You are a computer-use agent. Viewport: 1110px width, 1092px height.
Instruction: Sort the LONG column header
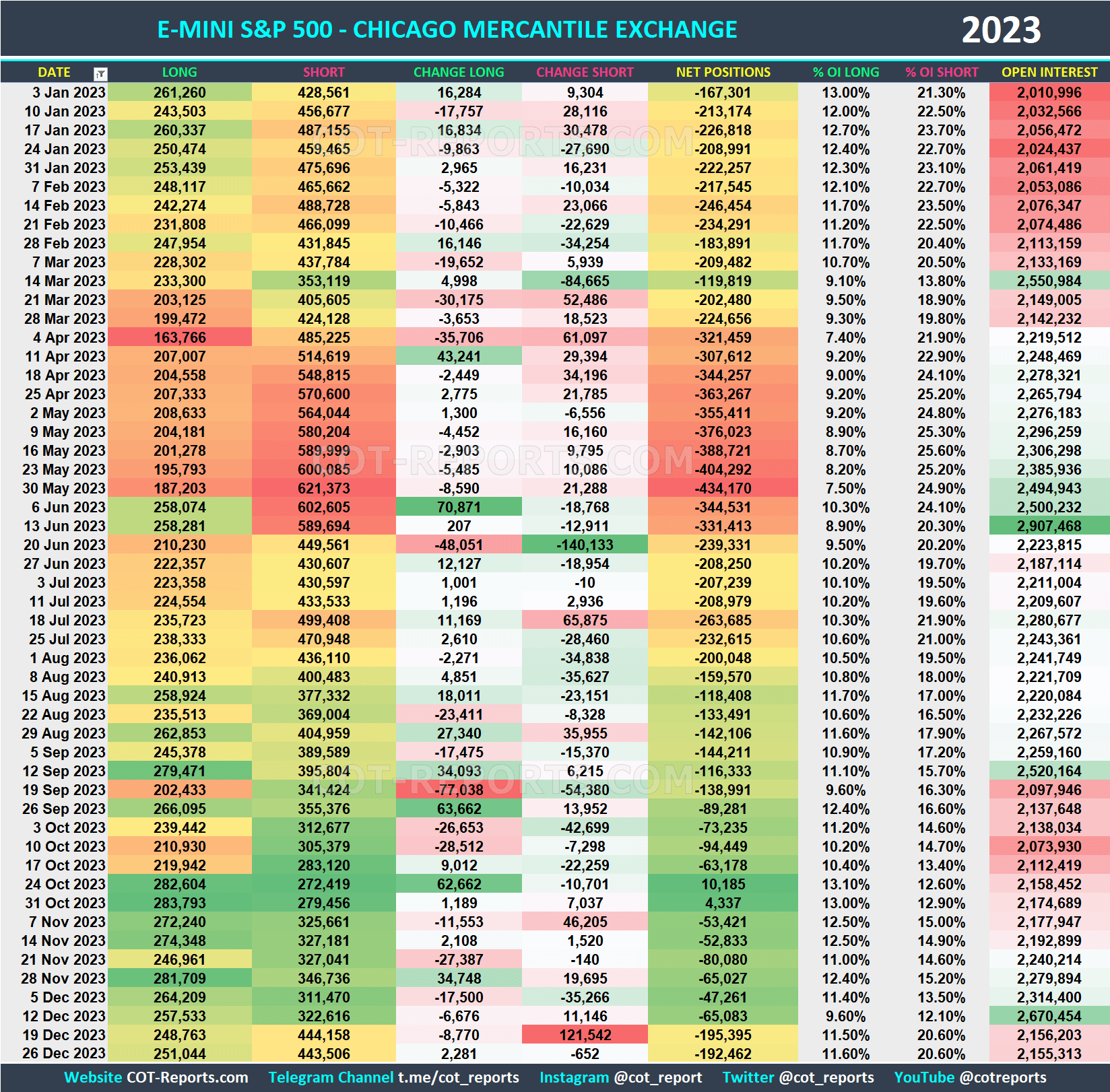click(x=179, y=72)
